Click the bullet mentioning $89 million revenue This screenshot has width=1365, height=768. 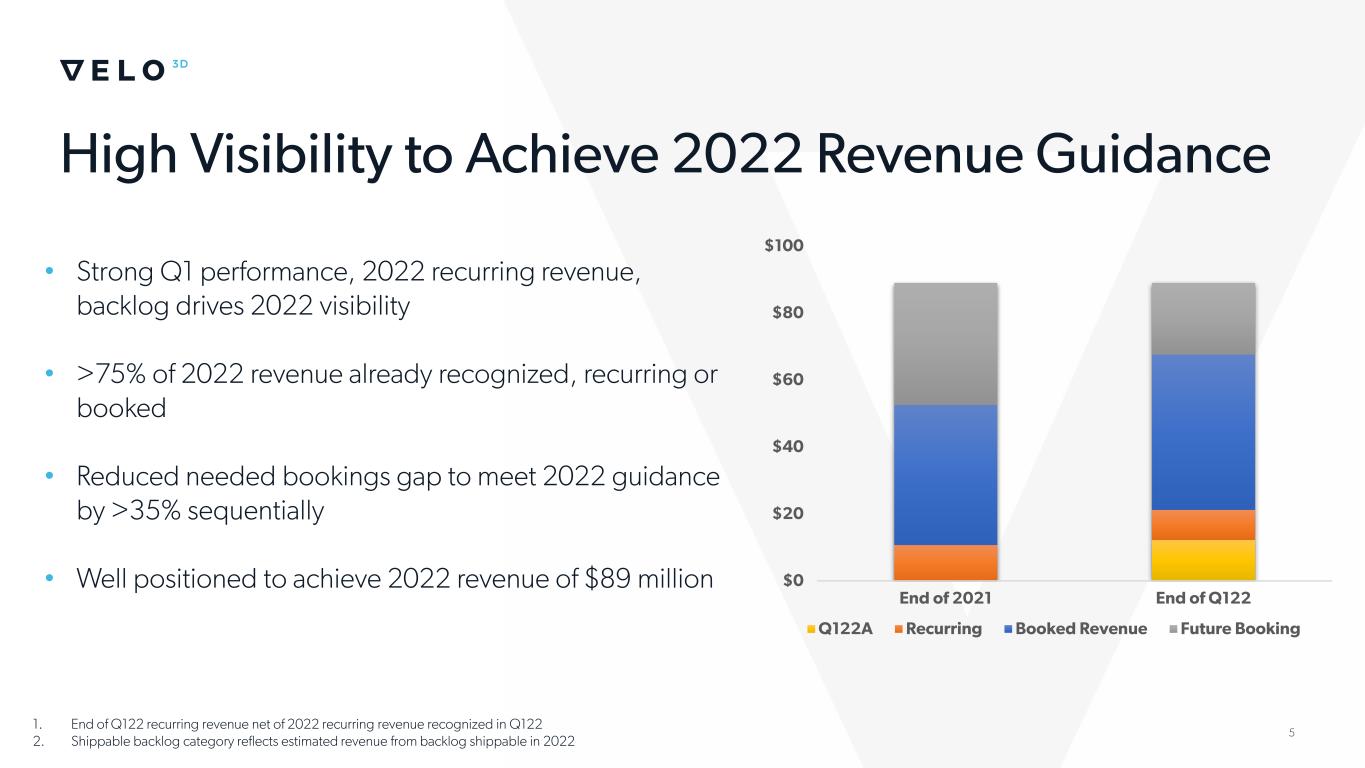(x=395, y=579)
